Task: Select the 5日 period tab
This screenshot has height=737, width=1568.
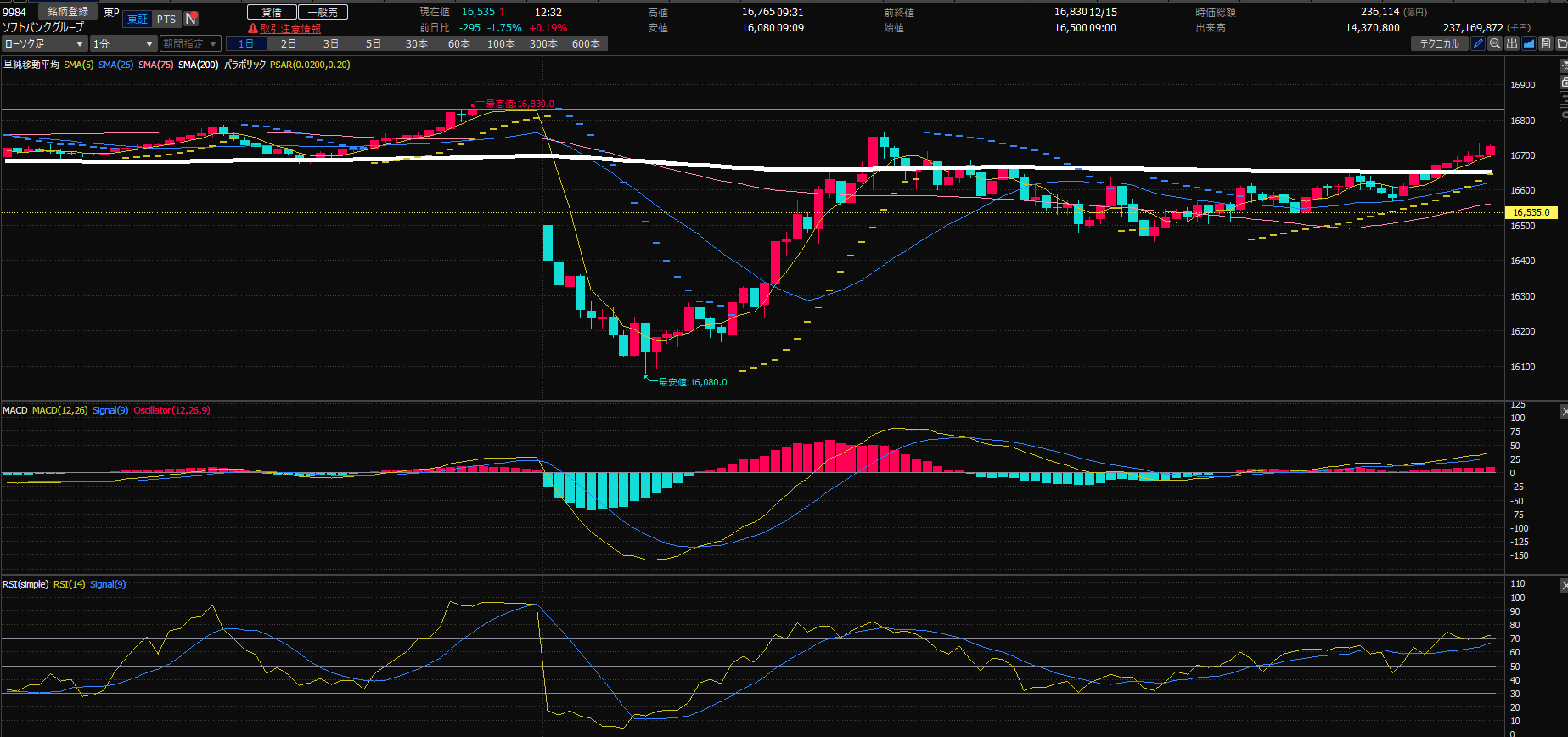Action: coord(374,43)
